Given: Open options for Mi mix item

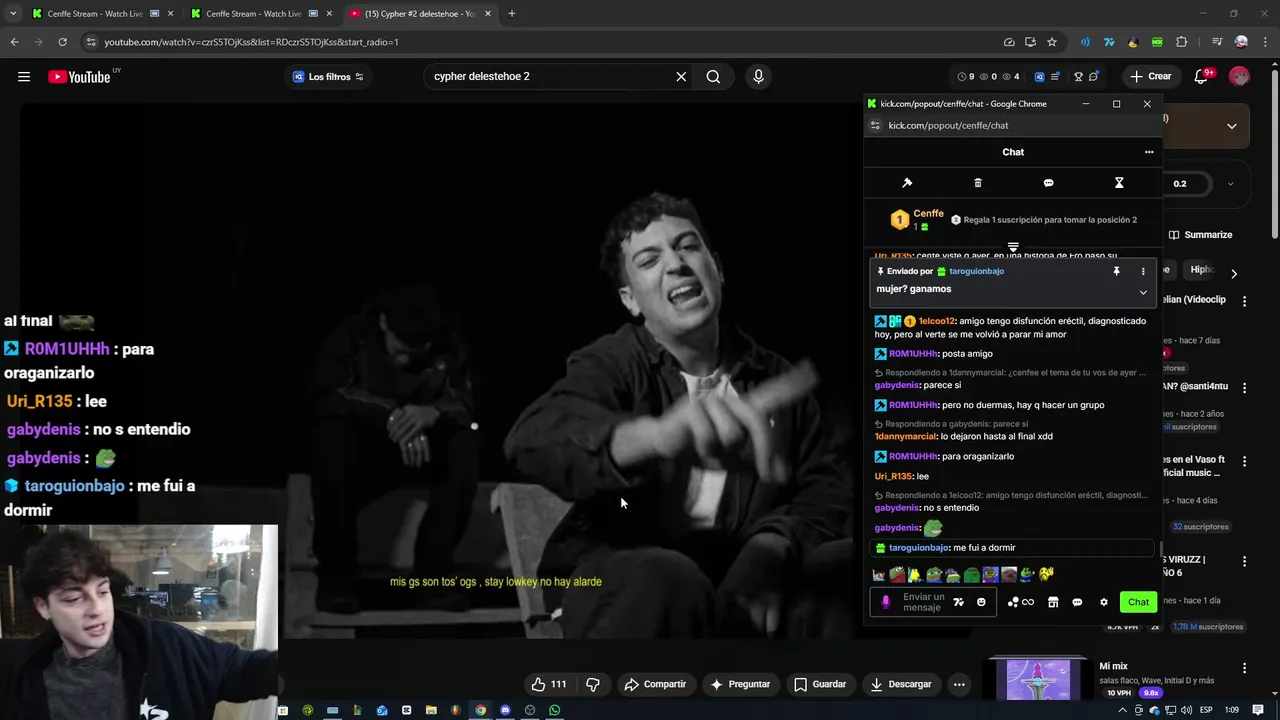Looking at the screenshot, I should [x=1244, y=668].
